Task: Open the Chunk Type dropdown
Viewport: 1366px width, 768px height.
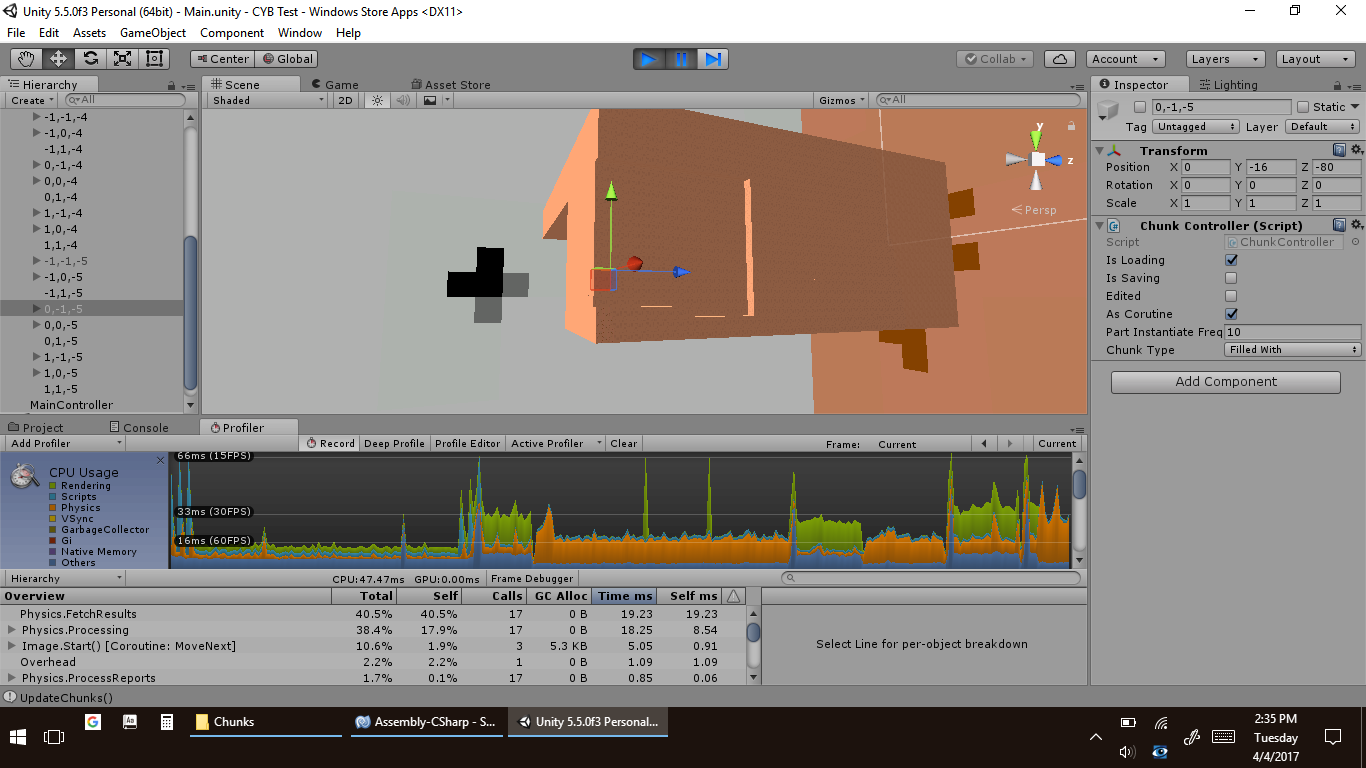Action: pyautogui.click(x=1293, y=350)
